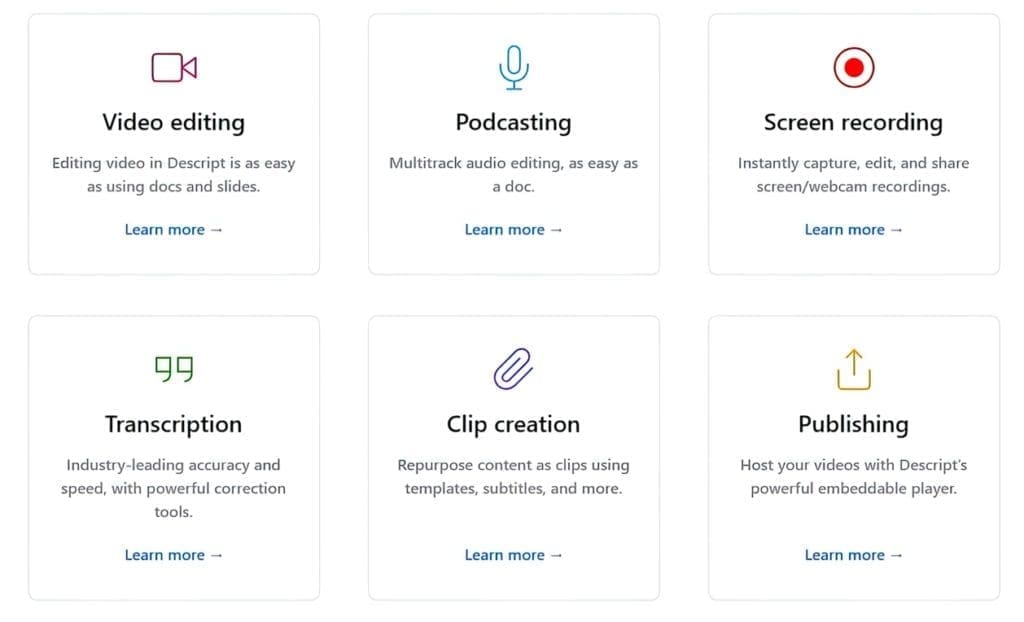Image resolution: width=1024 pixels, height=622 pixels.
Task: Click the Host your videos description text
Action: (854, 476)
